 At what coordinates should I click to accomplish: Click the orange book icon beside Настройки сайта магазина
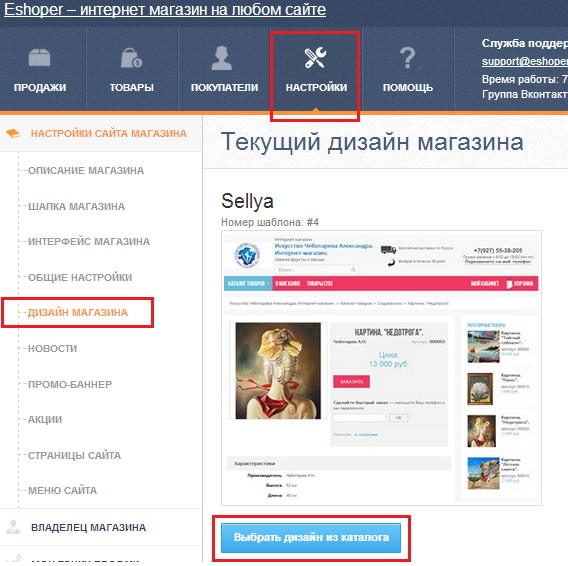click(13, 133)
